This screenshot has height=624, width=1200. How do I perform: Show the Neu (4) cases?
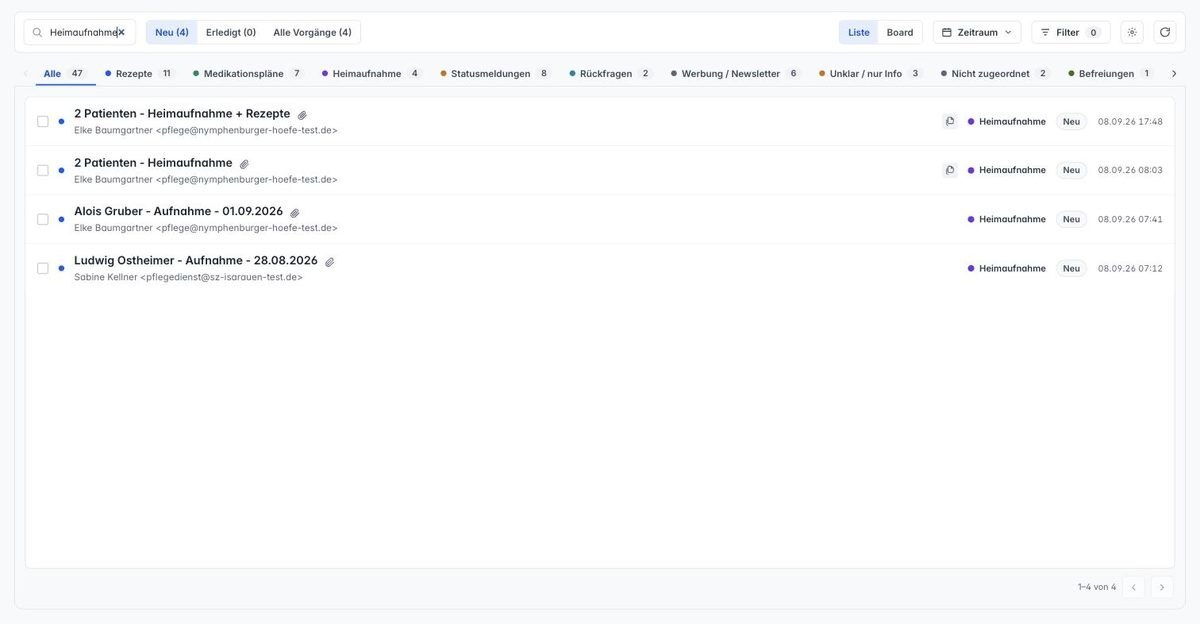[172, 32]
